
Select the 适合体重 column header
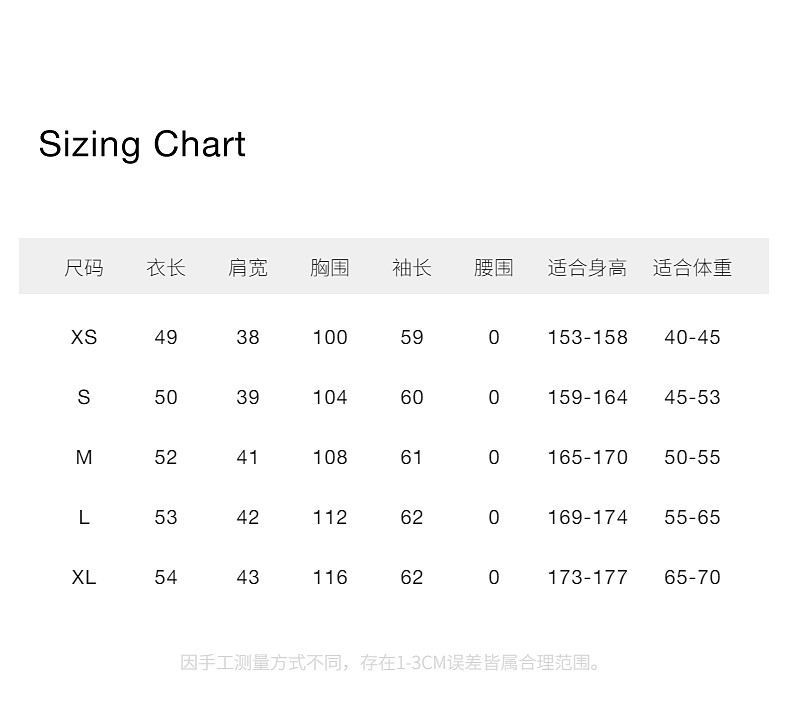click(x=692, y=268)
